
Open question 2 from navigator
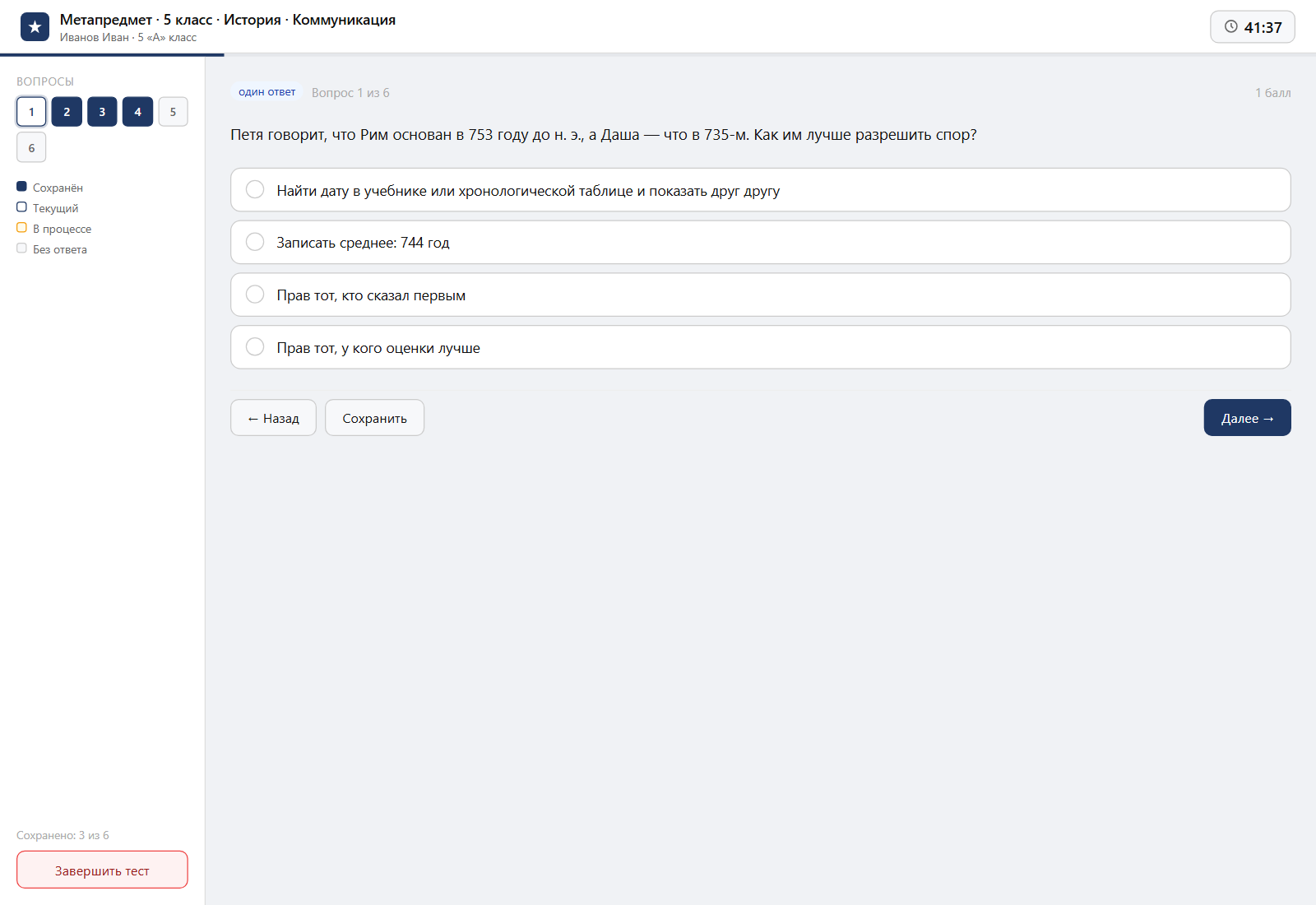coord(67,112)
